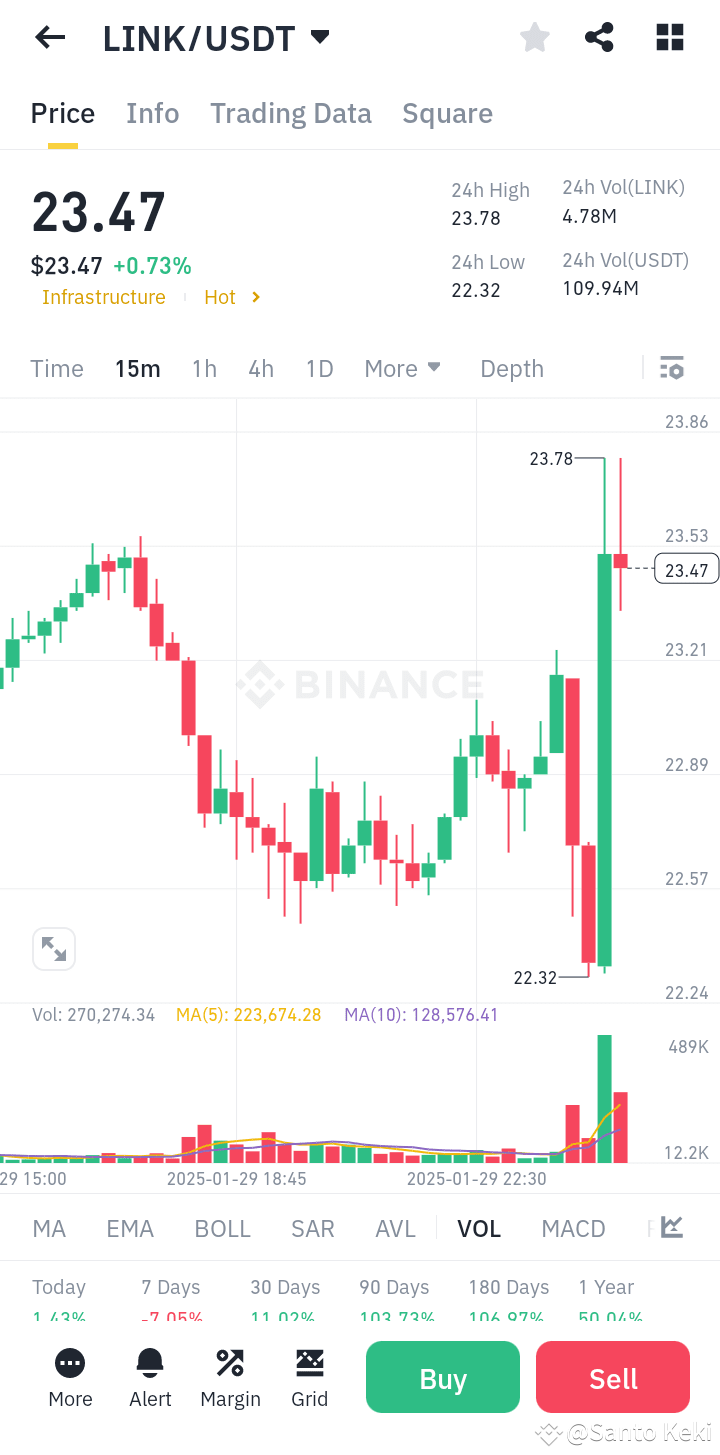Image resolution: width=720 pixels, height=1455 pixels.
Task: Activate the MACD indicator
Action: point(573,1227)
